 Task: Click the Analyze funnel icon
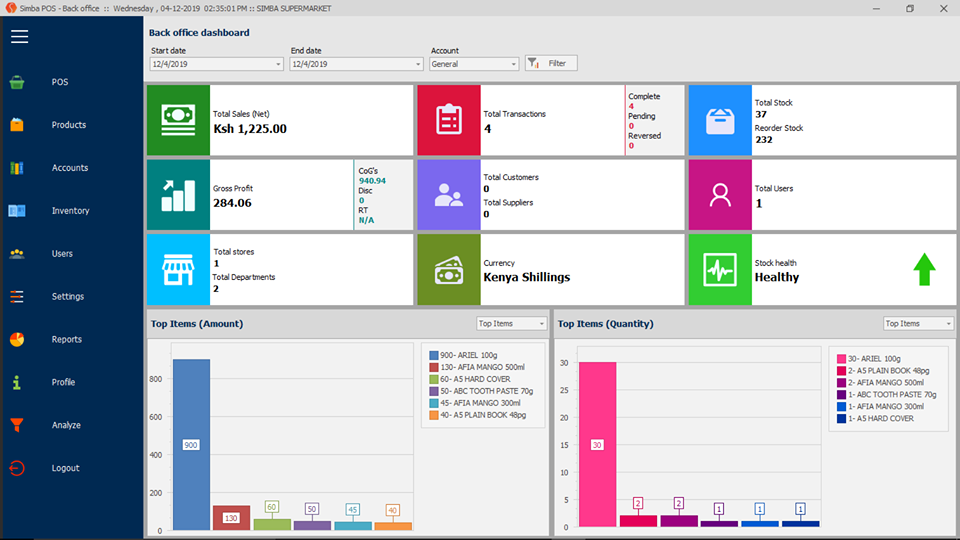click(17, 425)
